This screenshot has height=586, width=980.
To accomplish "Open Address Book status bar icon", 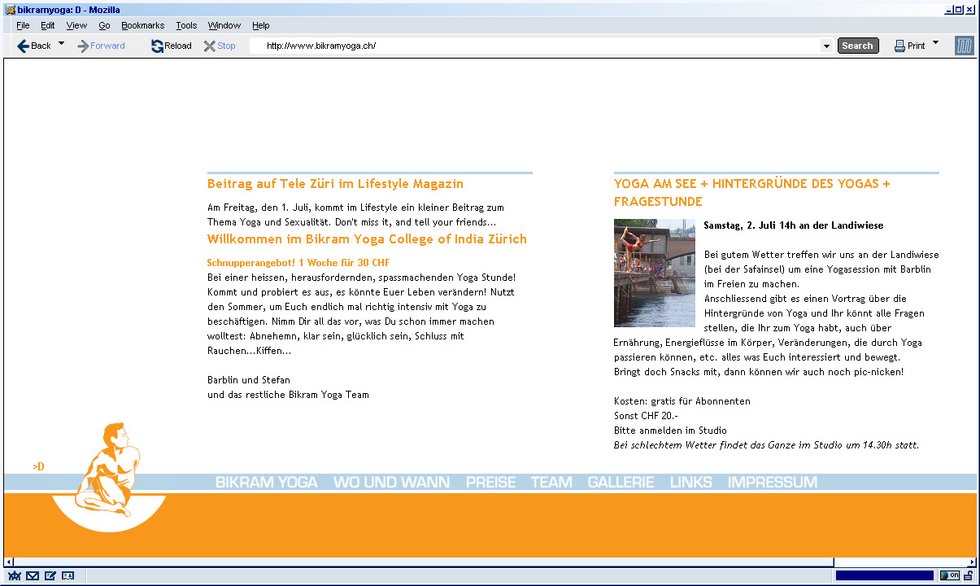I will 68,575.
